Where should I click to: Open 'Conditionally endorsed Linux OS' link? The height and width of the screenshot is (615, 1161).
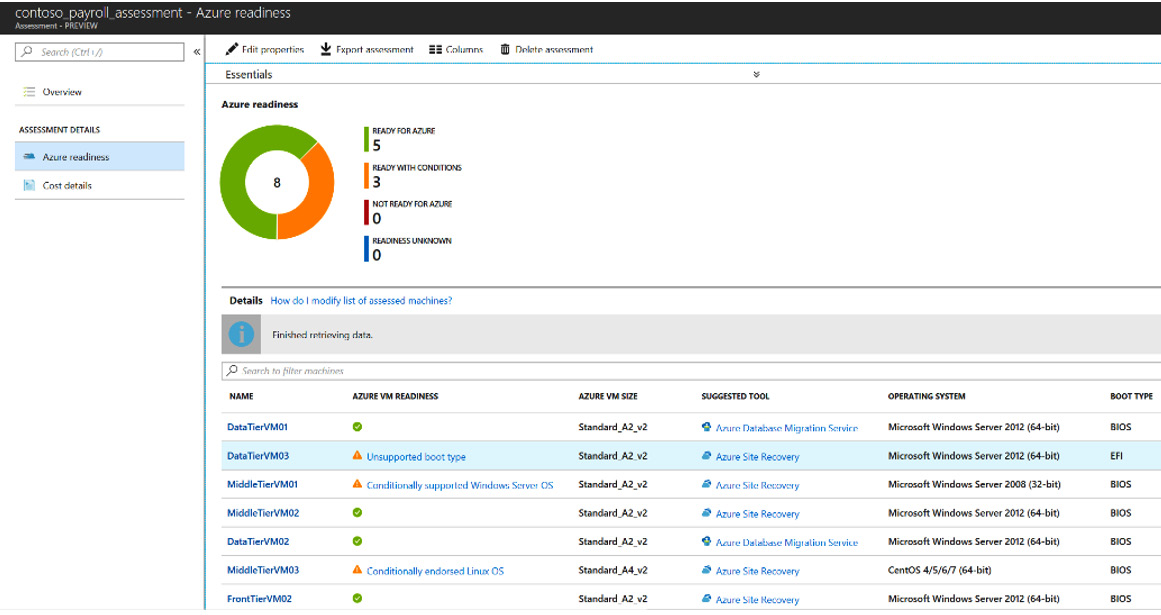click(435, 571)
